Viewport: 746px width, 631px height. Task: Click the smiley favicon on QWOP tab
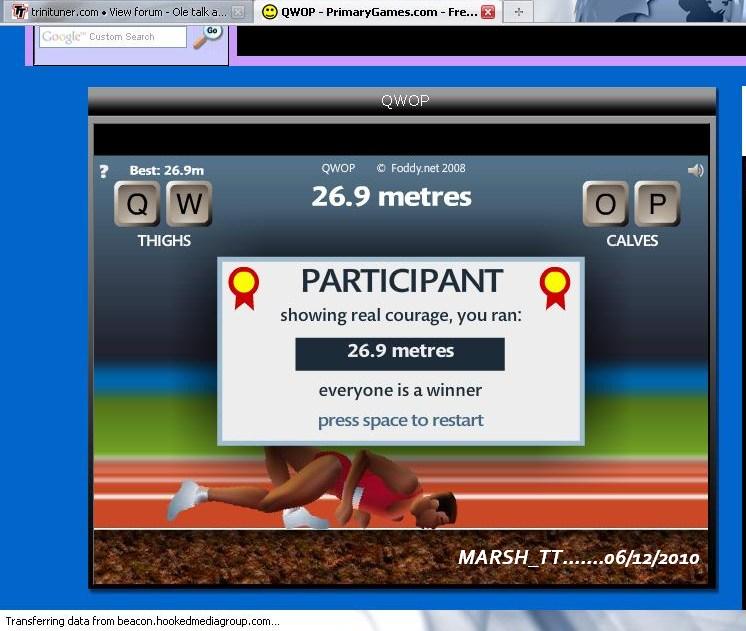click(x=270, y=12)
